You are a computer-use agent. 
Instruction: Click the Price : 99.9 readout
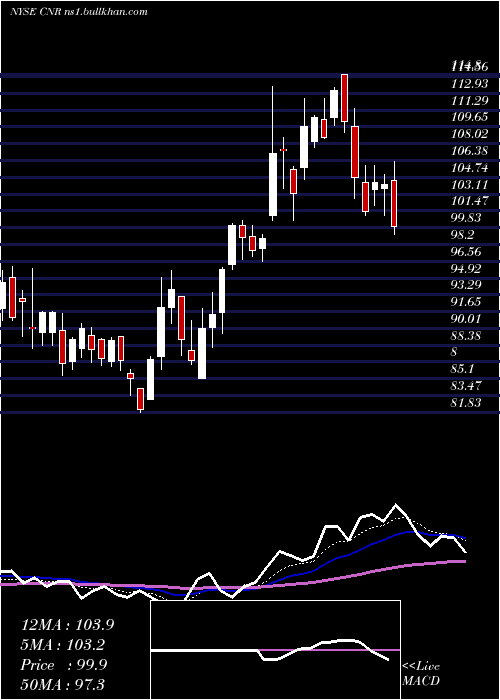point(63,665)
